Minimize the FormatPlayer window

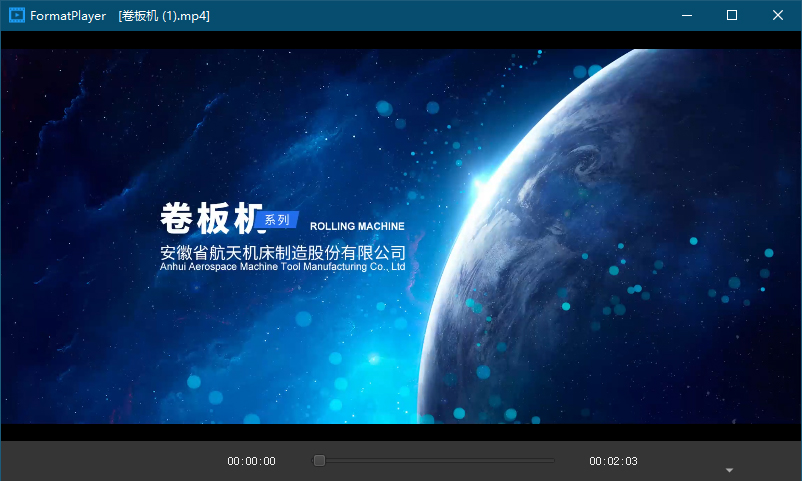coord(687,15)
